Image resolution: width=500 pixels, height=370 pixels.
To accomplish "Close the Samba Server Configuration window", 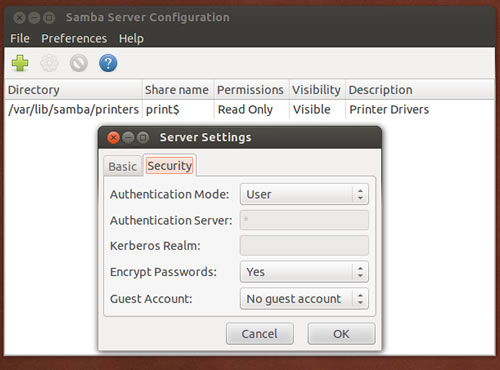I will (x=19, y=17).
